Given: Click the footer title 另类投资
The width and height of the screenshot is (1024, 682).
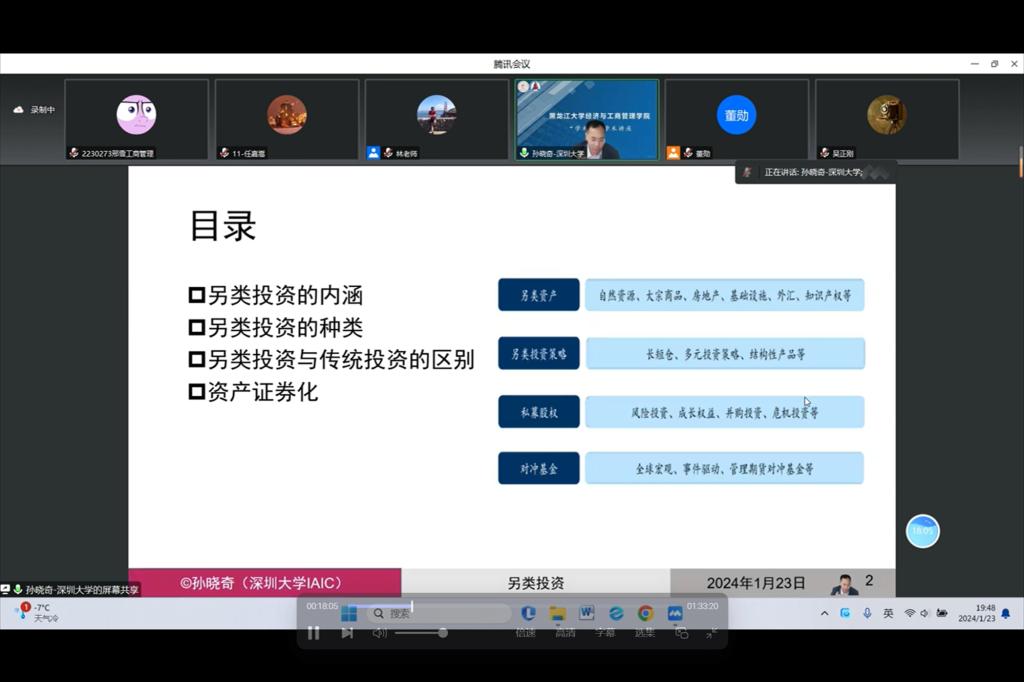Looking at the screenshot, I should tap(536, 583).
